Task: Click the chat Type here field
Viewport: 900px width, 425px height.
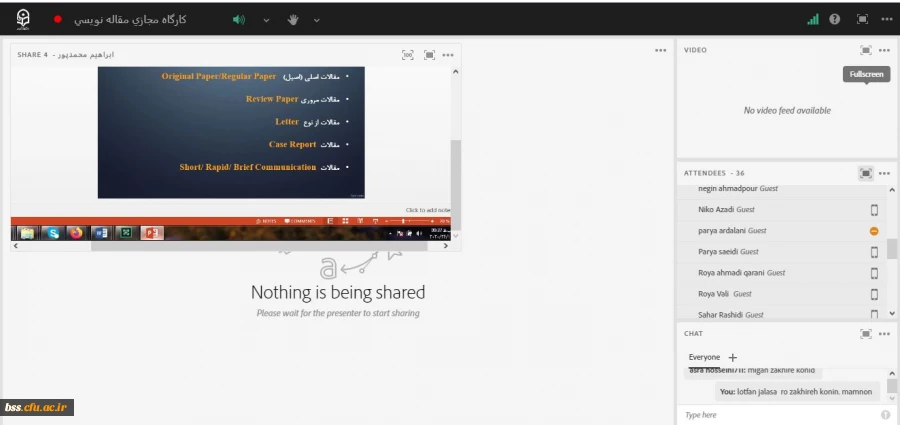Action: (775, 414)
